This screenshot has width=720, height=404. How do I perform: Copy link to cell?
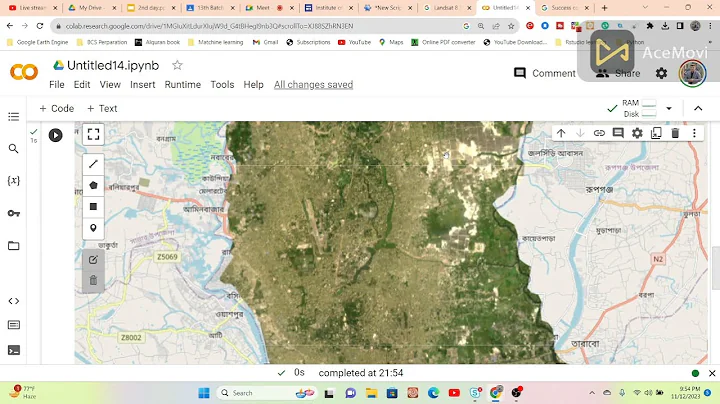click(x=599, y=133)
